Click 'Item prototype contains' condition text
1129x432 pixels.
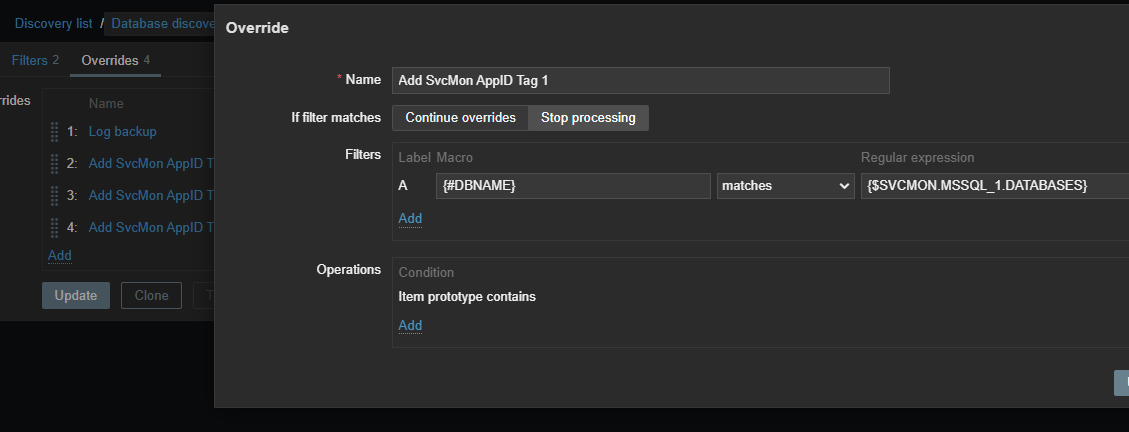[467, 297]
